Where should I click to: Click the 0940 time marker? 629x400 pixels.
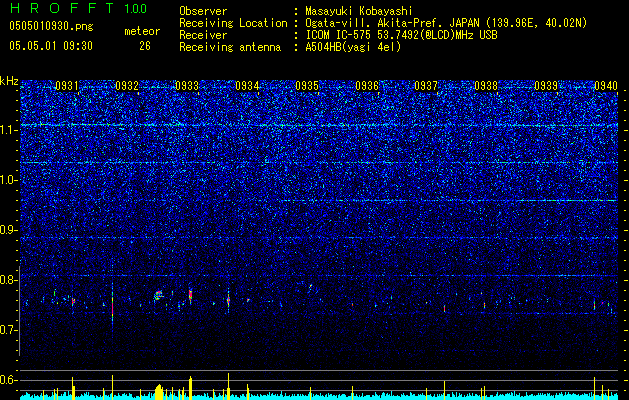click(x=606, y=86)
